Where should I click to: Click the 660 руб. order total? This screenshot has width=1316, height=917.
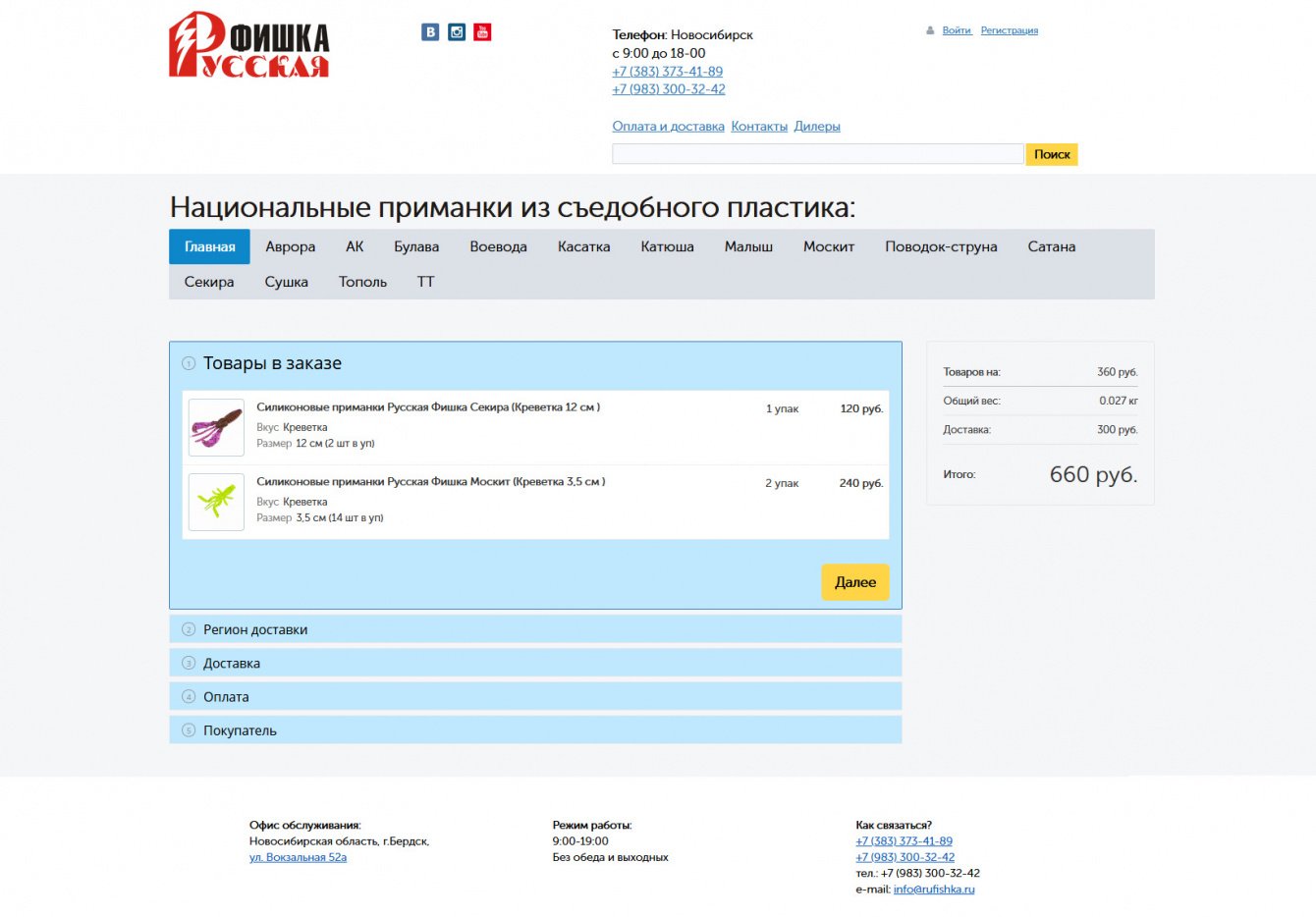pyautogui.click(x=1093, y=474)
